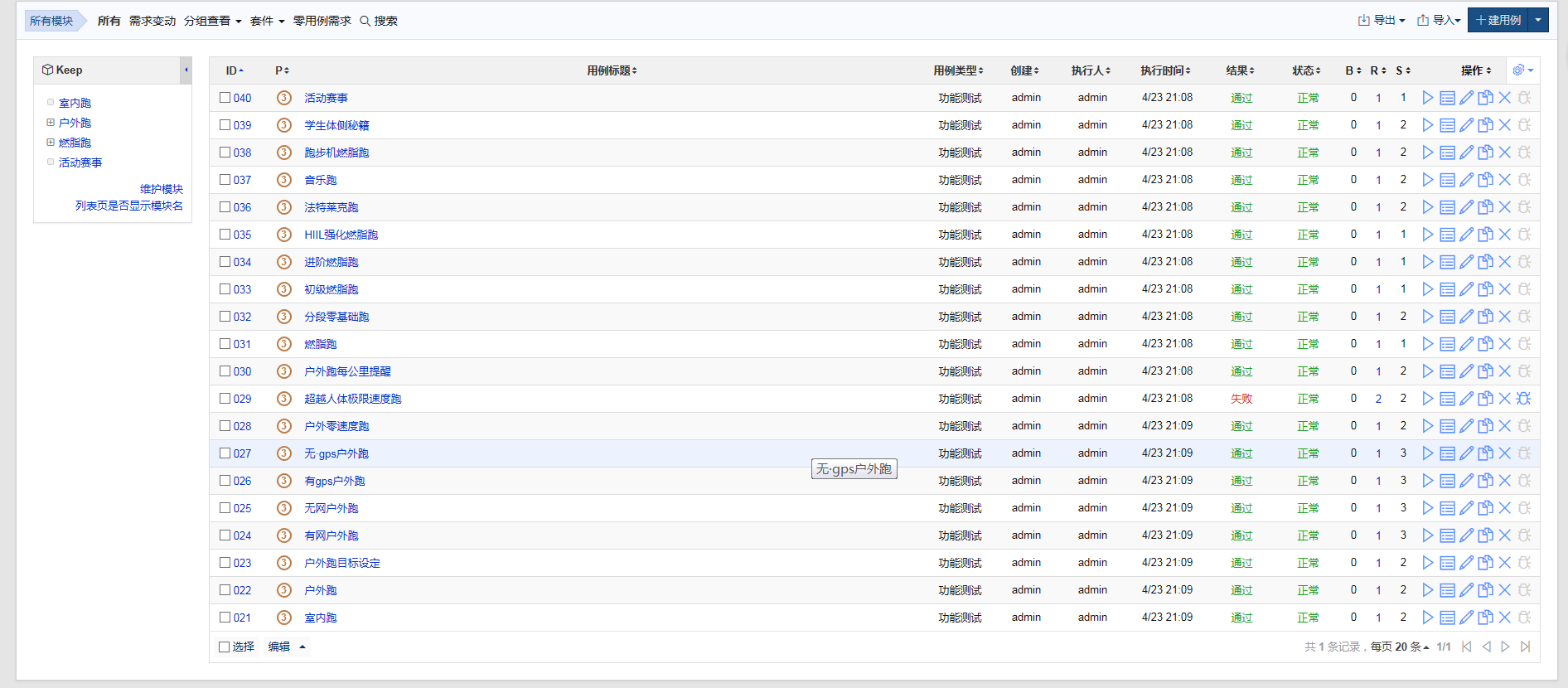1568x688 pixels.
Task: Select the 零用例需求 tab
Action: click(322, 21)
